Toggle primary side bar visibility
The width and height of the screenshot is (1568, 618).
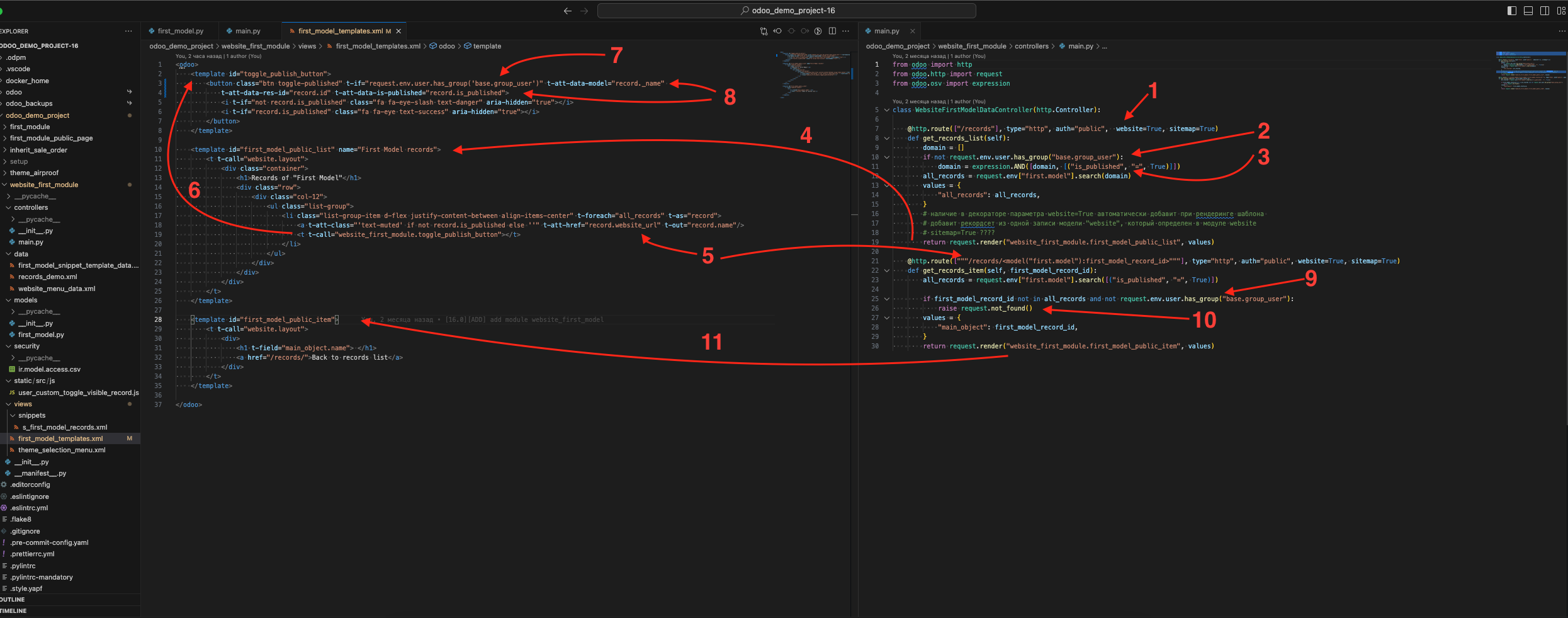tap(1512, 11)
